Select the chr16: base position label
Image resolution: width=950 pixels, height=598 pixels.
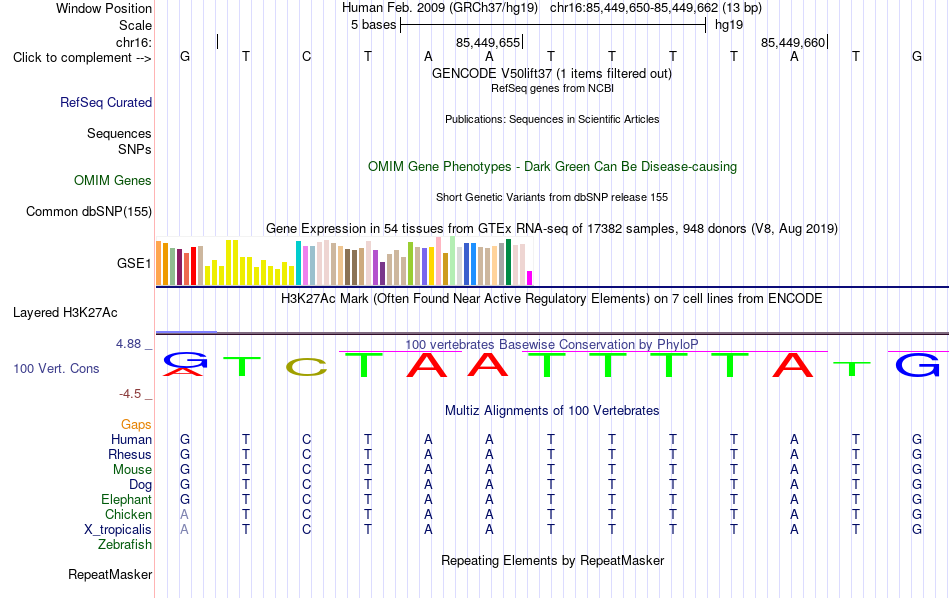click(x=134, y=42)
